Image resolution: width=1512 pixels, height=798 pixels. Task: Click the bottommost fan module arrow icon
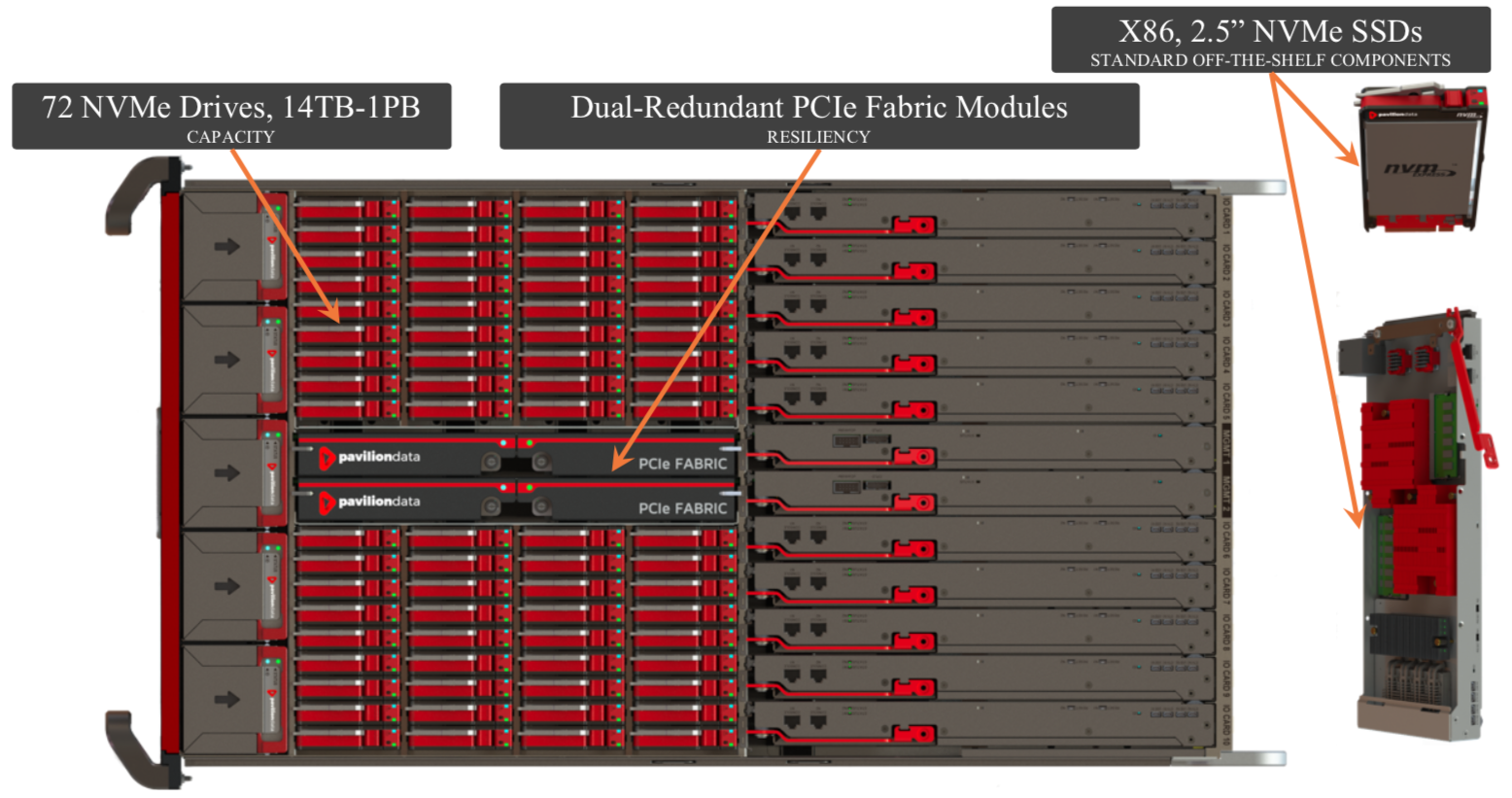point(227,699)
